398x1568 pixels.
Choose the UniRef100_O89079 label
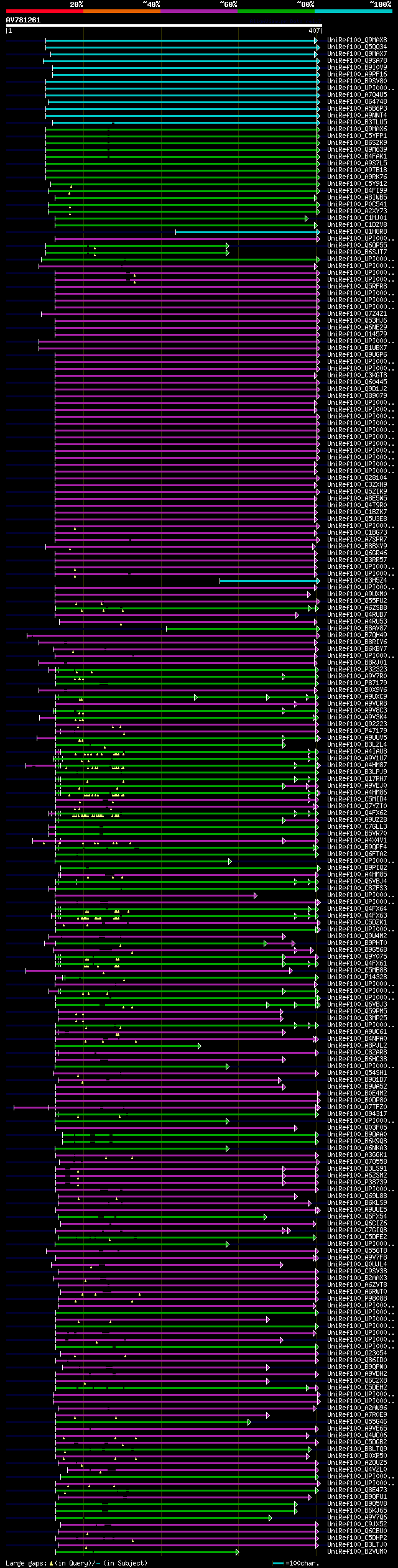(x=357, y=396)
